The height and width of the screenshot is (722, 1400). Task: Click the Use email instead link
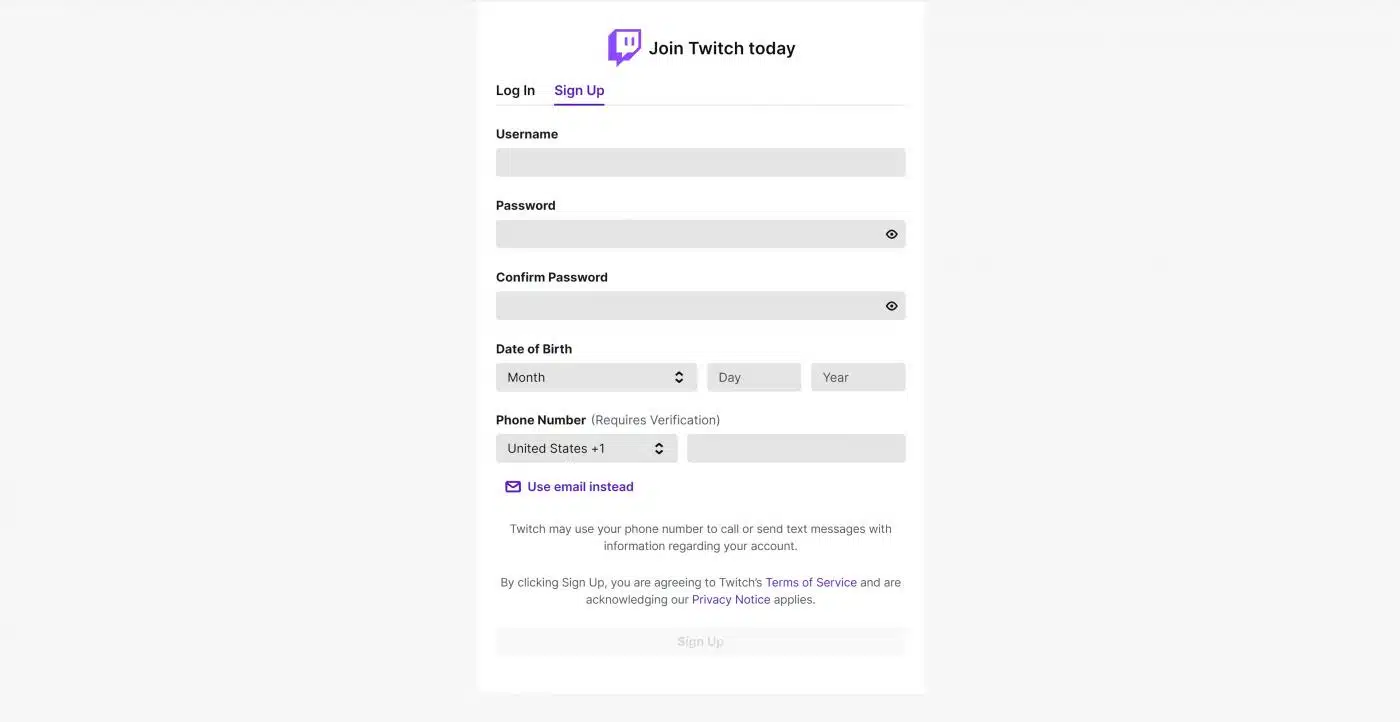coord(580,486)
